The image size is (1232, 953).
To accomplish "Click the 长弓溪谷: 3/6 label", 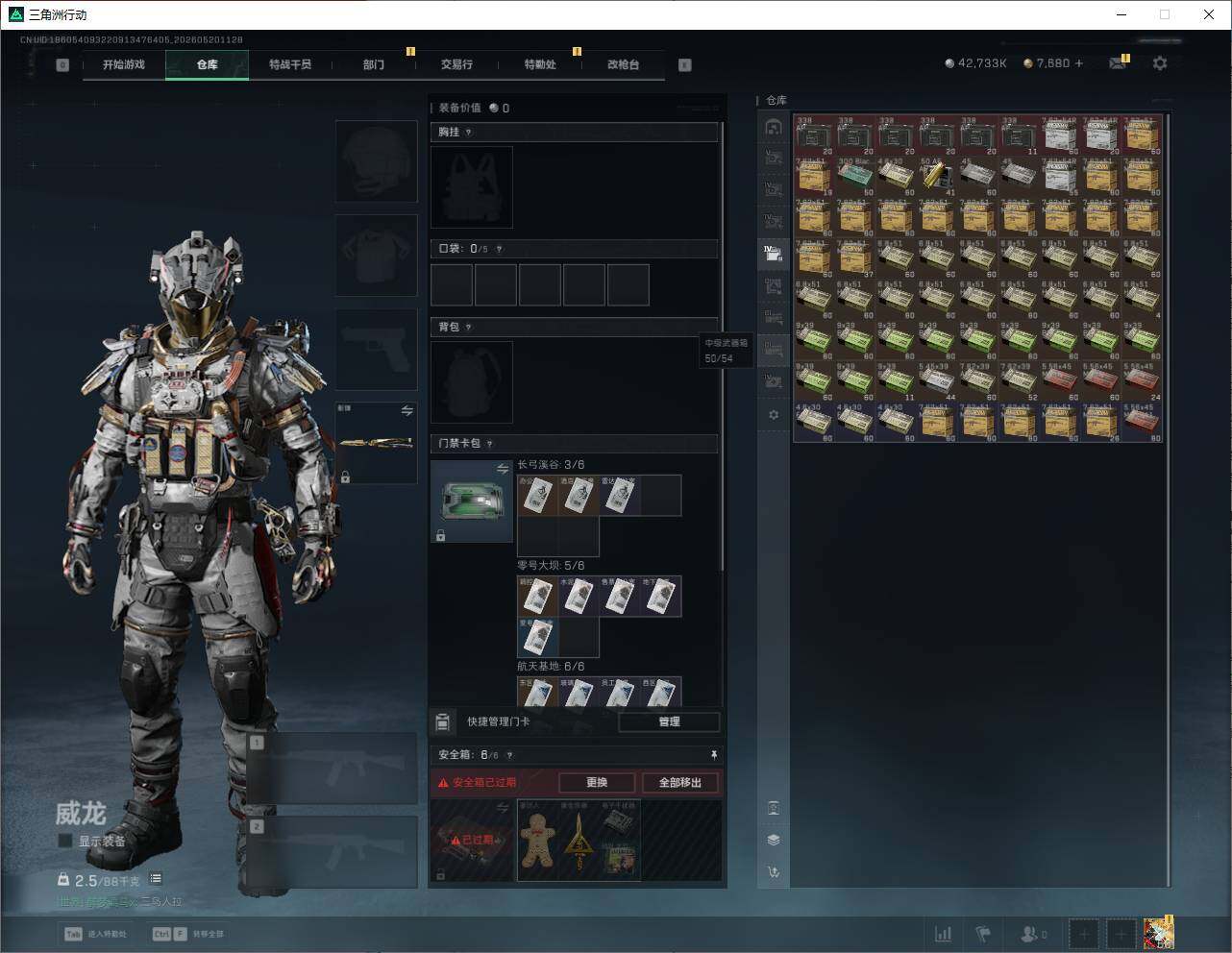I will [x=551, y=465].
